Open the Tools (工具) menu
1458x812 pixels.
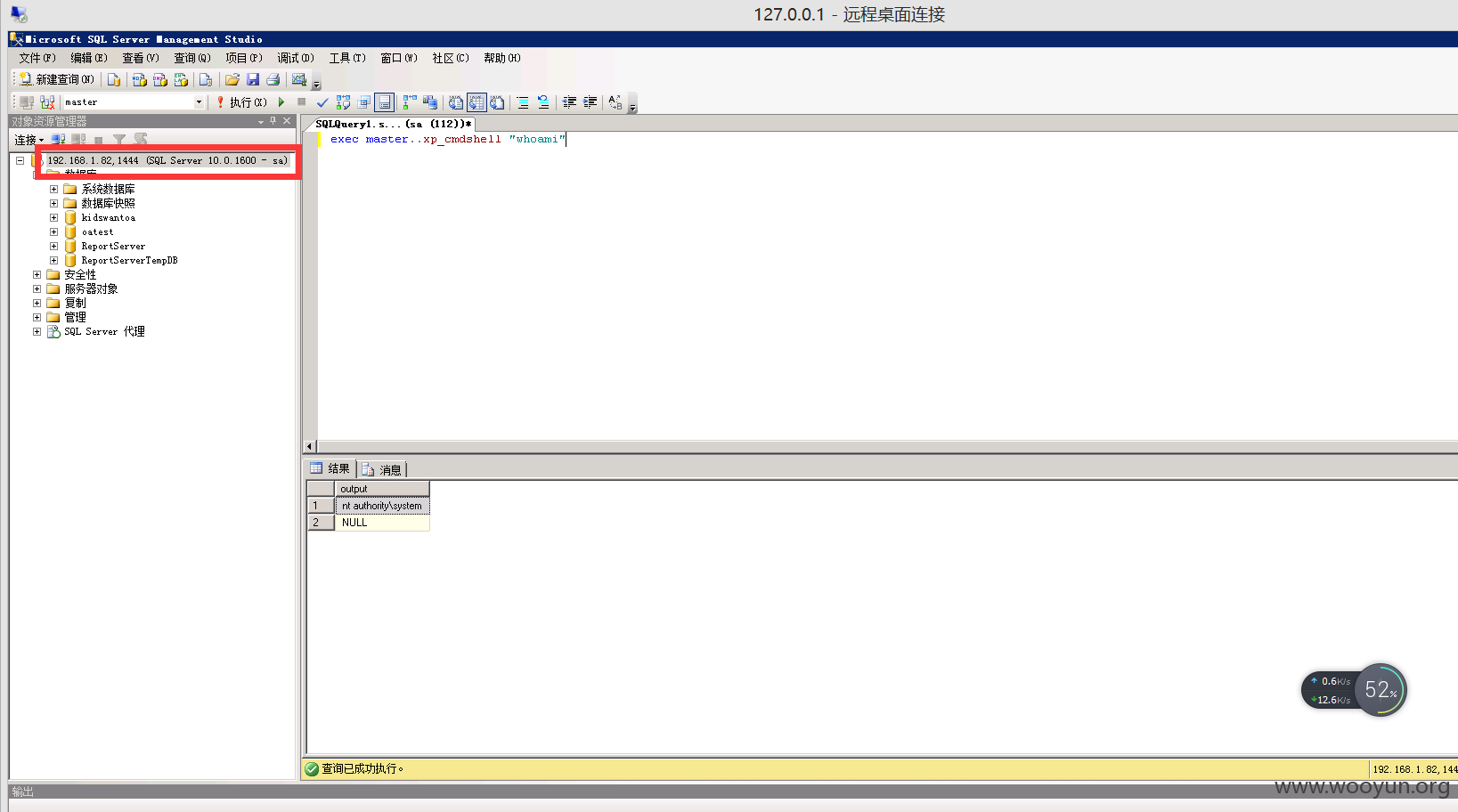347,58
